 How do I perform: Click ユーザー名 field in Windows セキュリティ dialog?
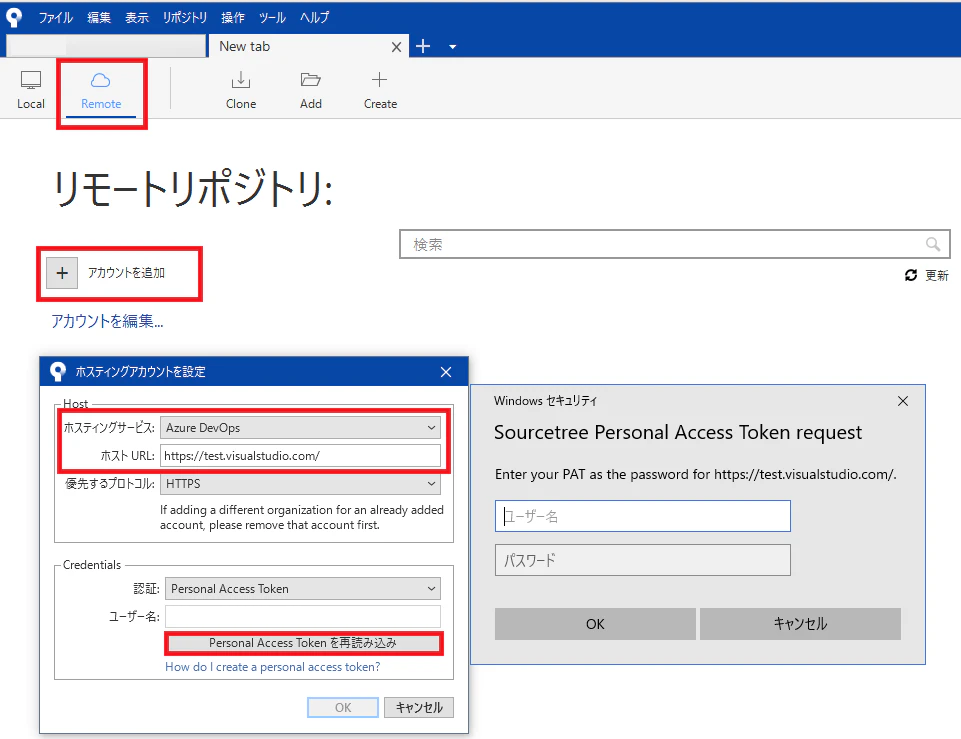[642, 516]
